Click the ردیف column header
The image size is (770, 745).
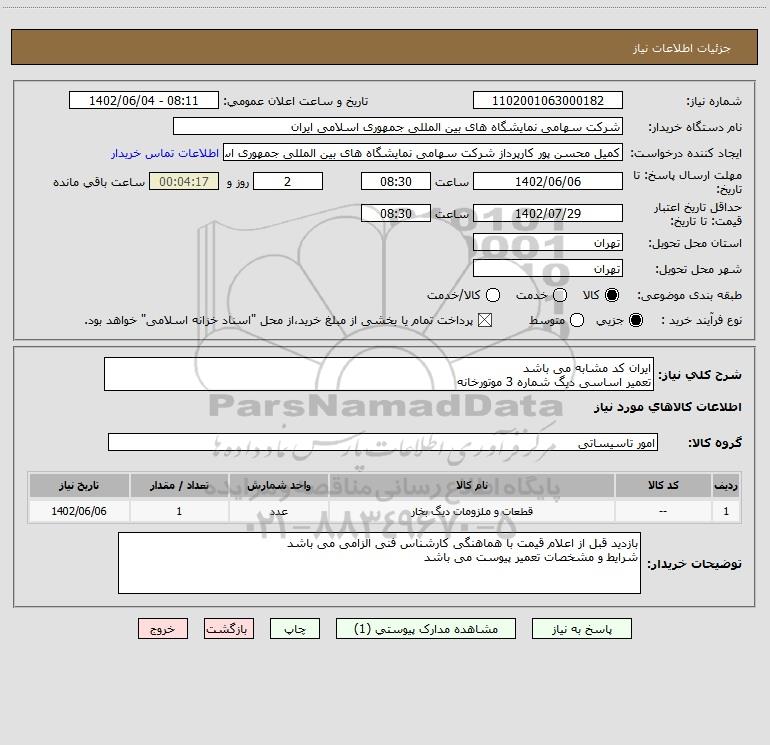pyautogui.click(x=726, y=485)
